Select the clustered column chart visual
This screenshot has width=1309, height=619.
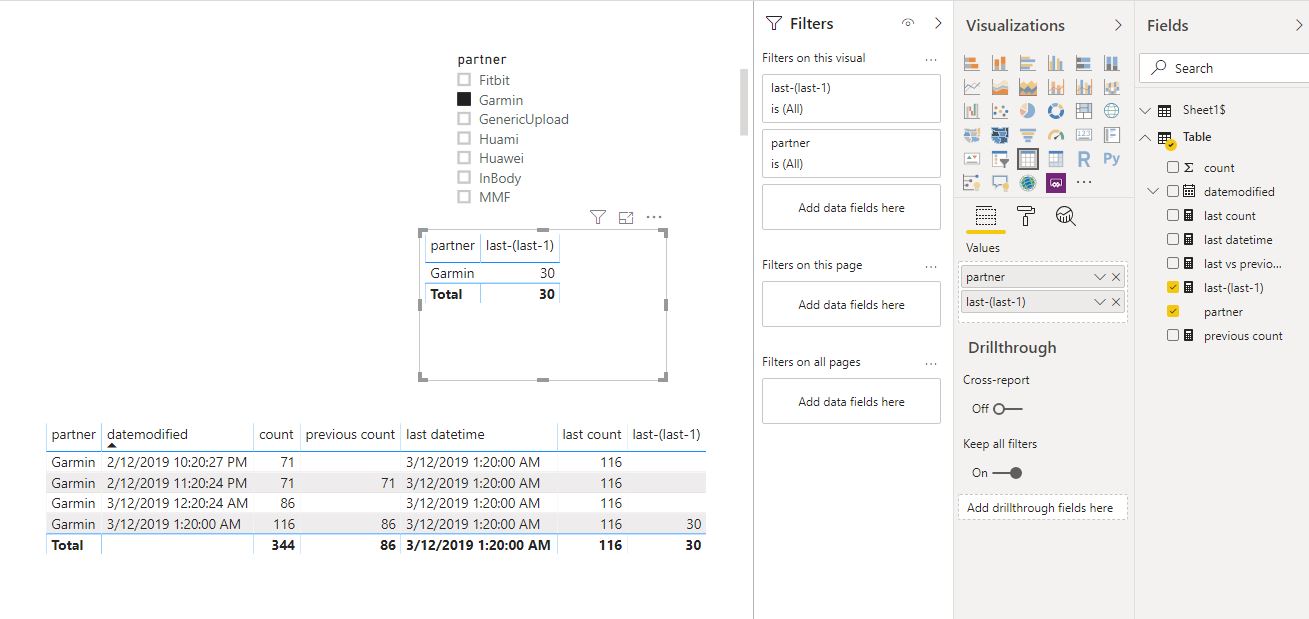pos(1055,63)
